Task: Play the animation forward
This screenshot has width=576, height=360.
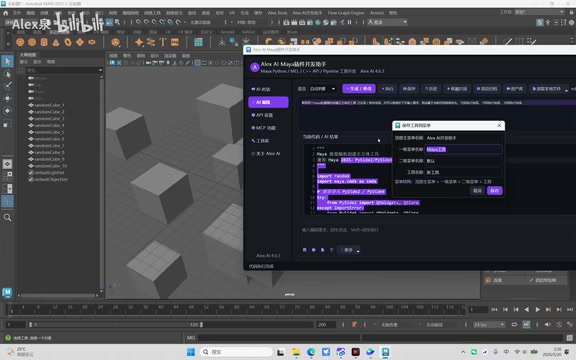Action: [537, 310]
